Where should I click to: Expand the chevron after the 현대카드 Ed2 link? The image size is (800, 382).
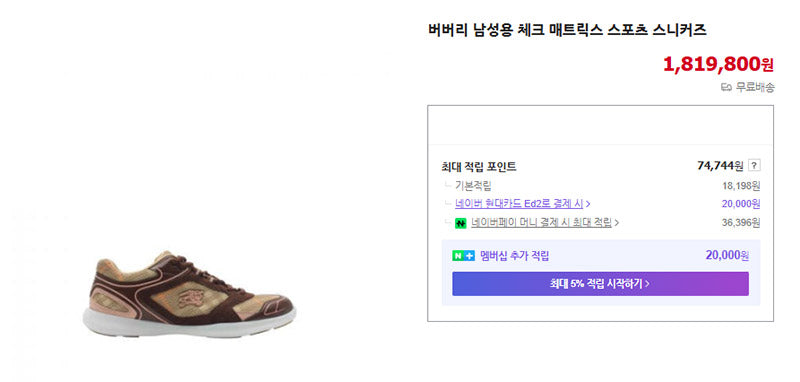point(588,204)
